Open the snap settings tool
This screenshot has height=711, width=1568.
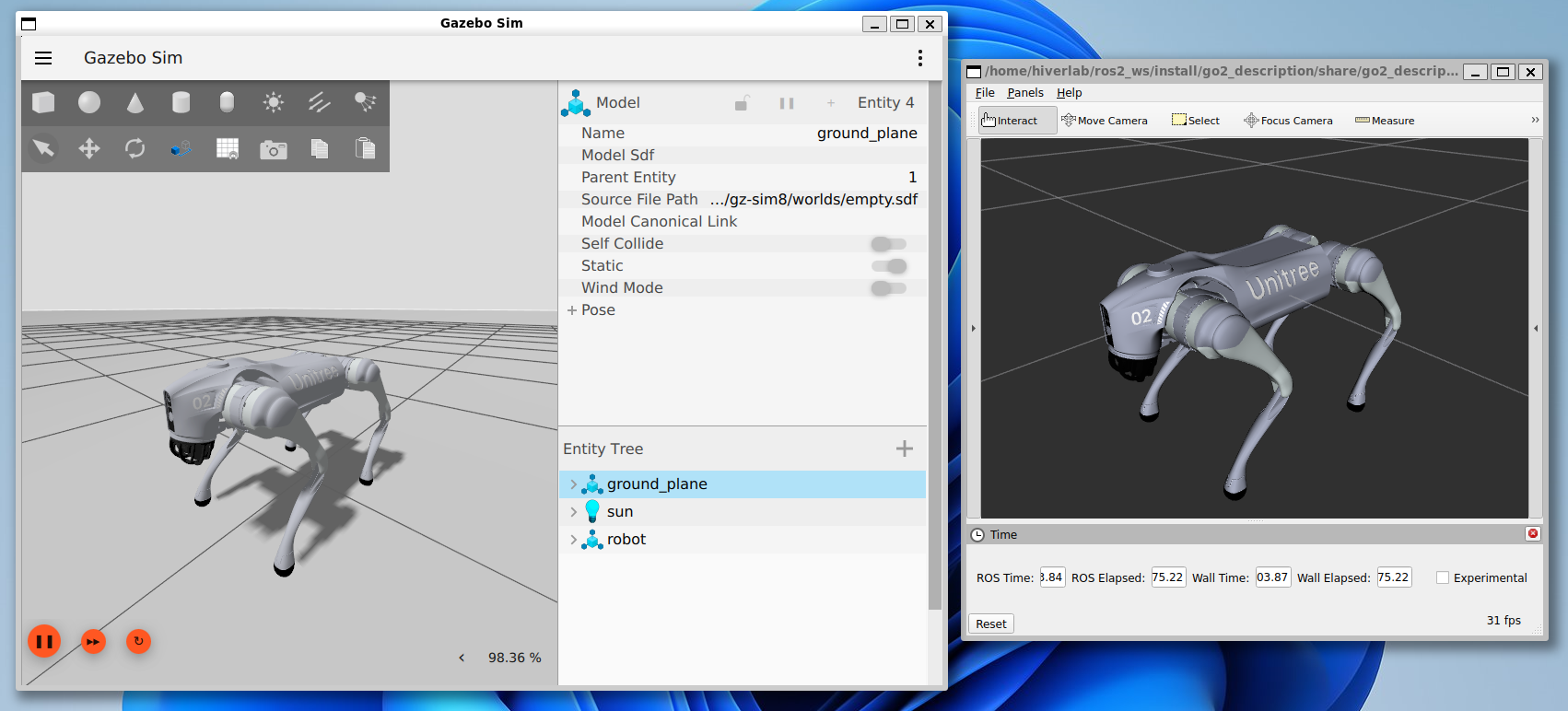point(181,148)
